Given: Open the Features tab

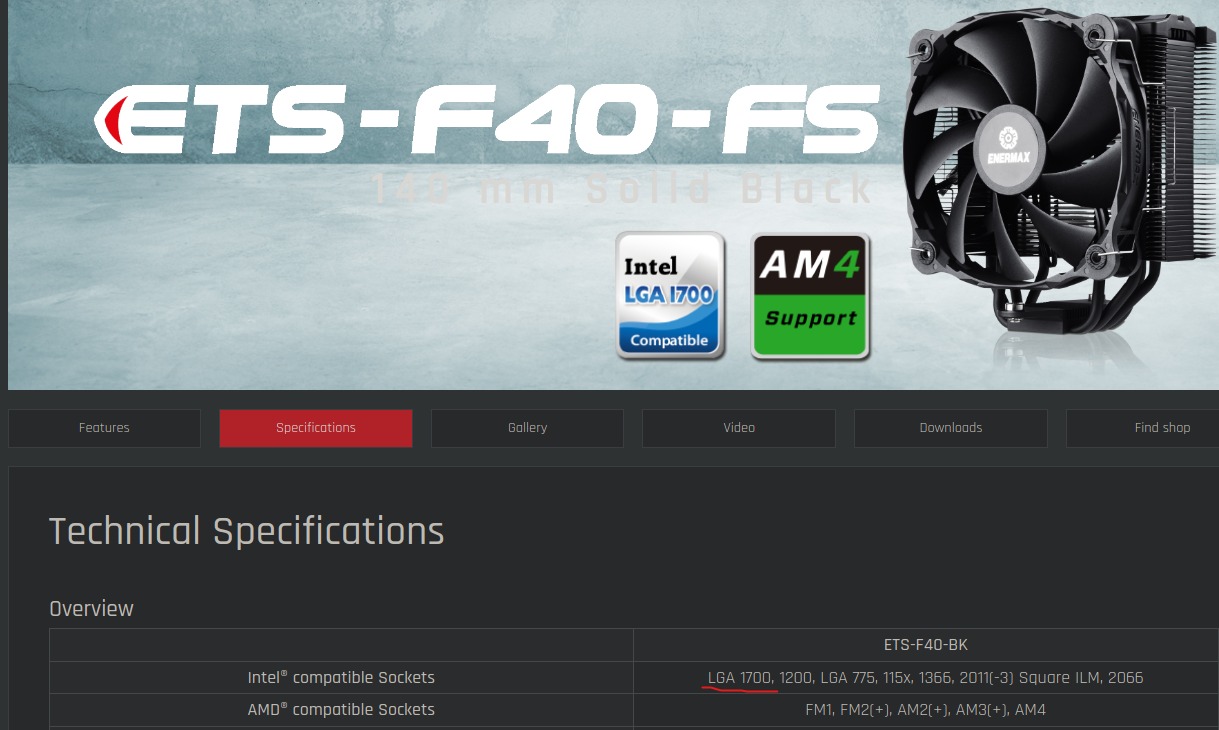Looking at the screenshot, I should [104, 428].
